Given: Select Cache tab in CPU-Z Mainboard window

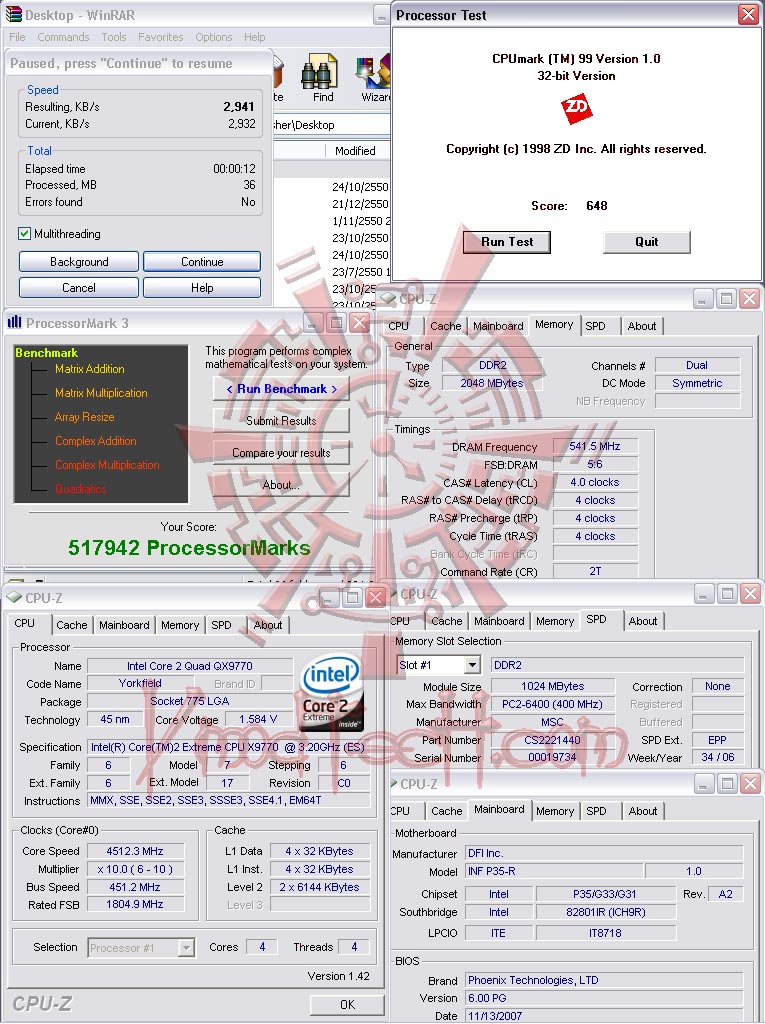Looking at the screenshot, I should (x=447, y=811).
